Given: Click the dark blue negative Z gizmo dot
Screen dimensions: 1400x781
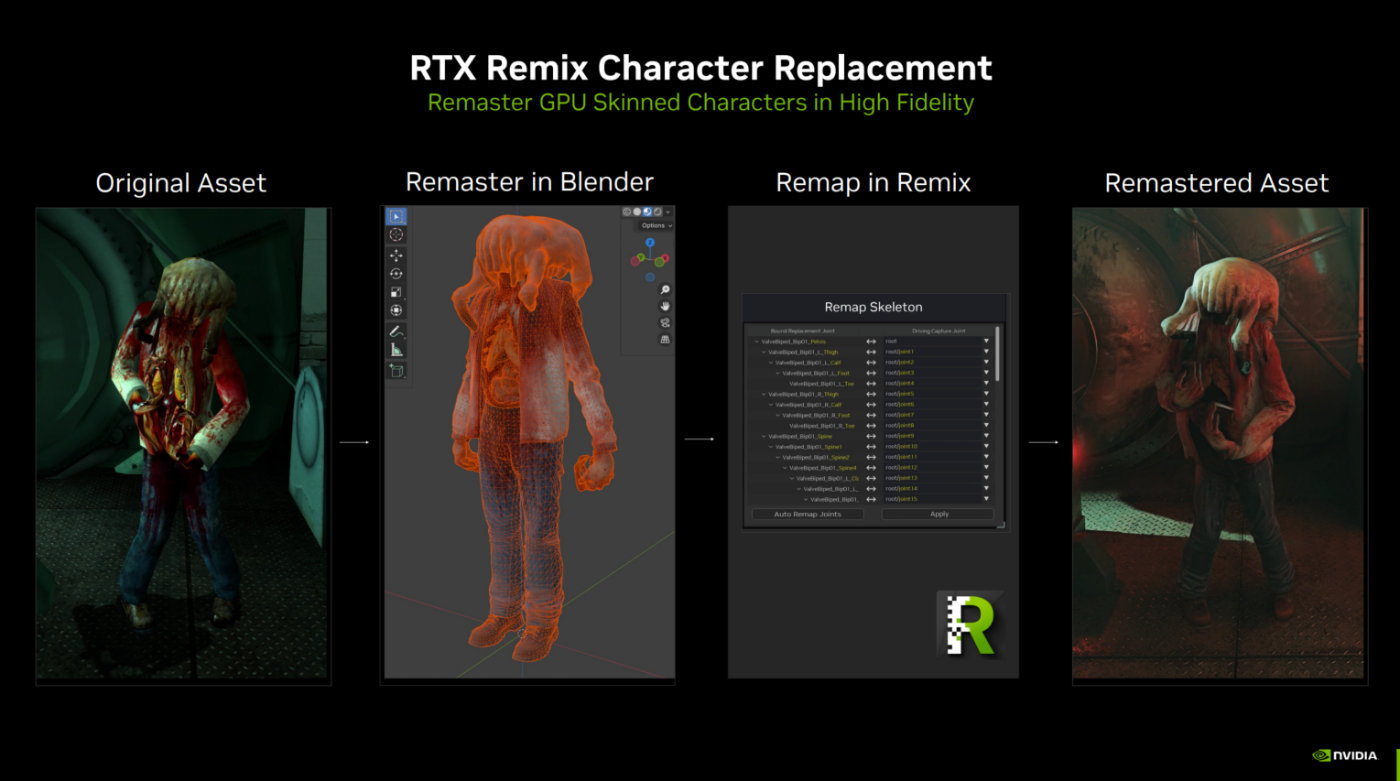Looking at the screenshot, I should tap(650, 277).
